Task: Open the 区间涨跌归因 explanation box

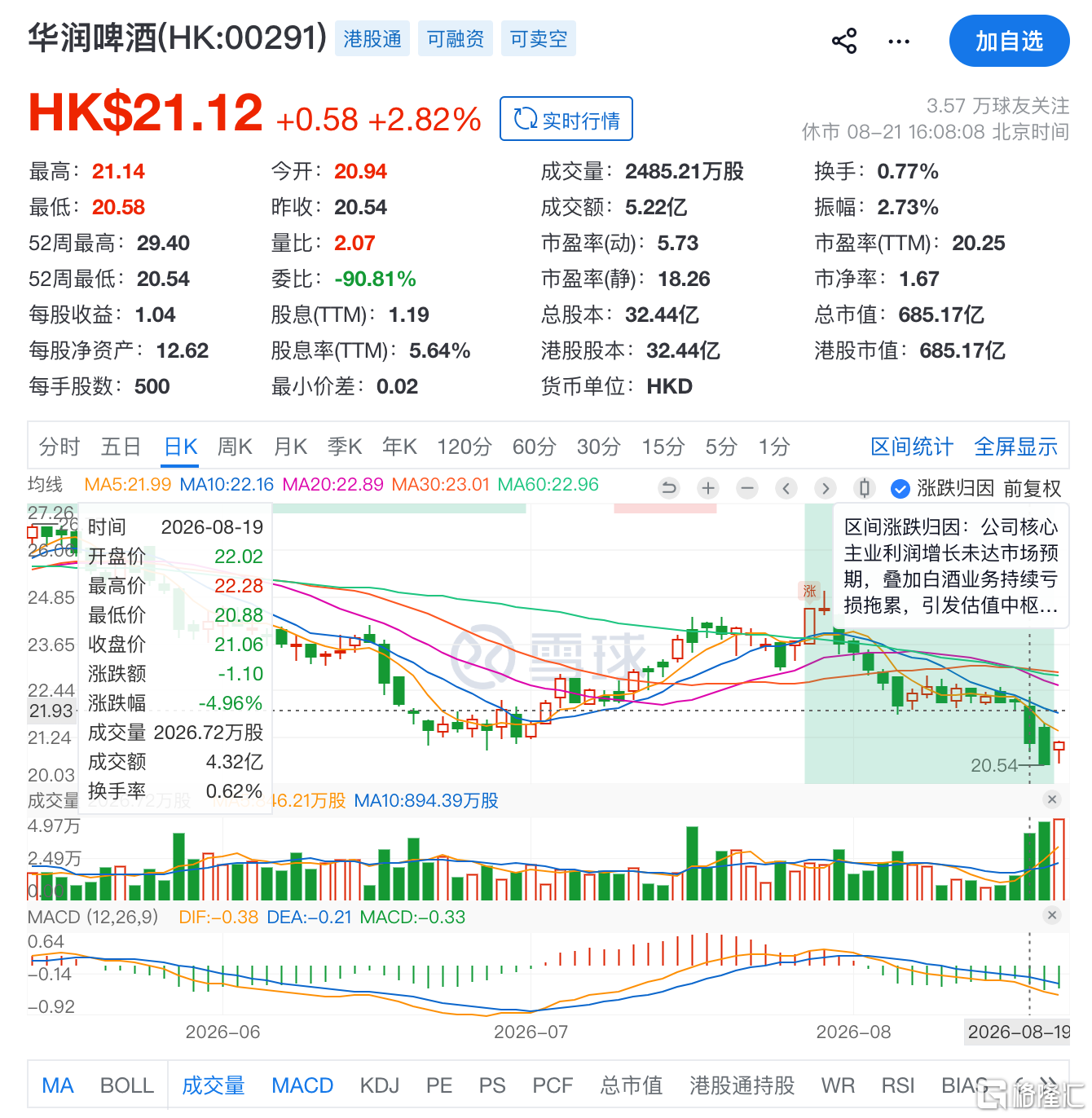Action: [951, 566]
